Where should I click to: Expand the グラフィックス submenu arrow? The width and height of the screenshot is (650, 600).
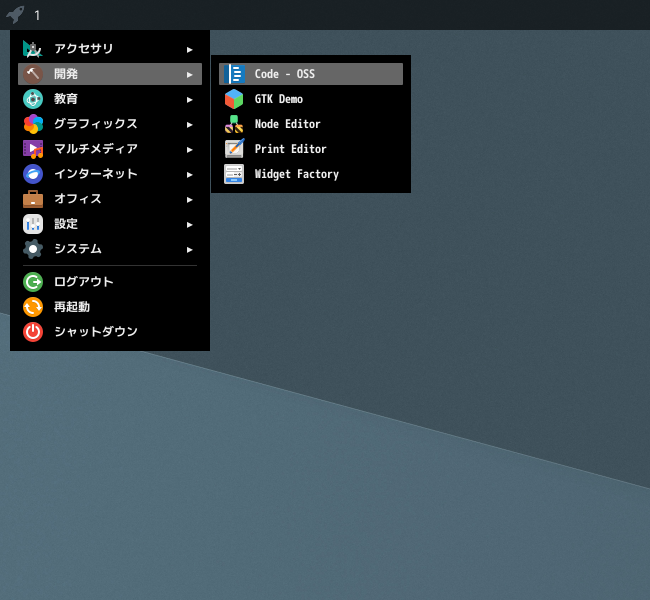click(189, 124)
